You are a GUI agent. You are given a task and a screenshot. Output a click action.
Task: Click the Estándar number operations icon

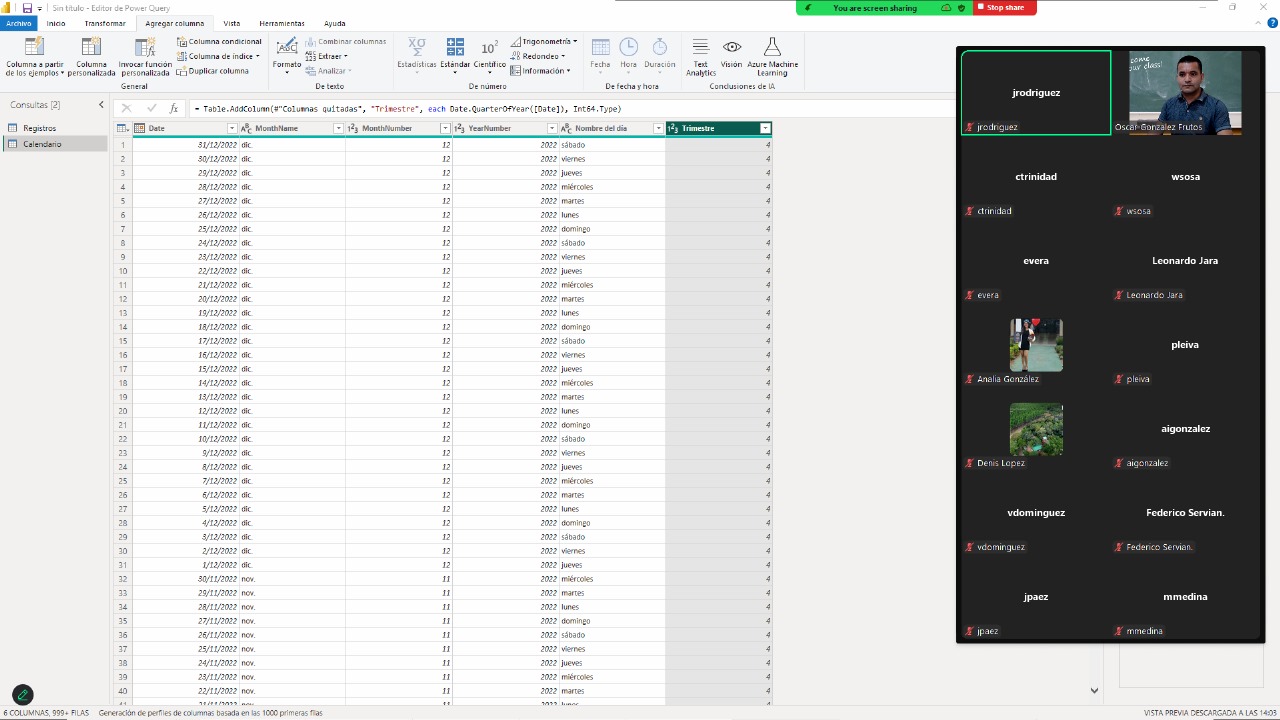(x=455, y=48)
